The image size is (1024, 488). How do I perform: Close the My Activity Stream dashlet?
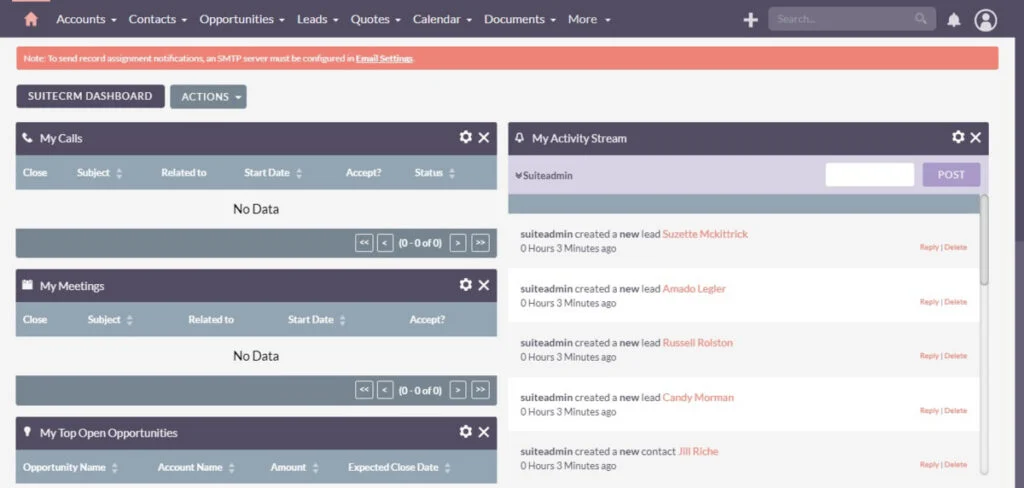tap(975, 137)
